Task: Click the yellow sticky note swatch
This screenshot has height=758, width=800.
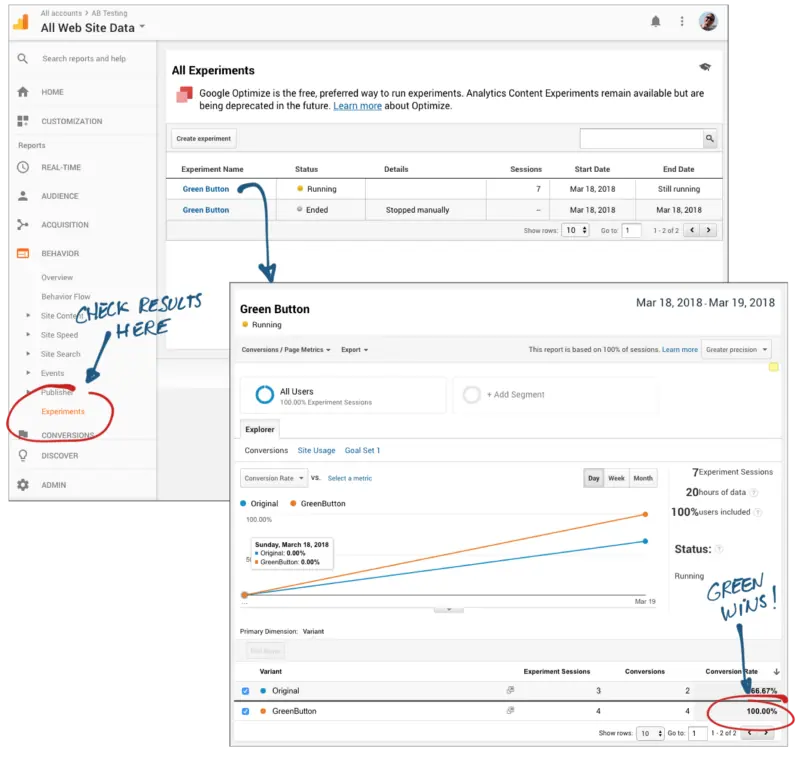Action: tap(773, 368)
